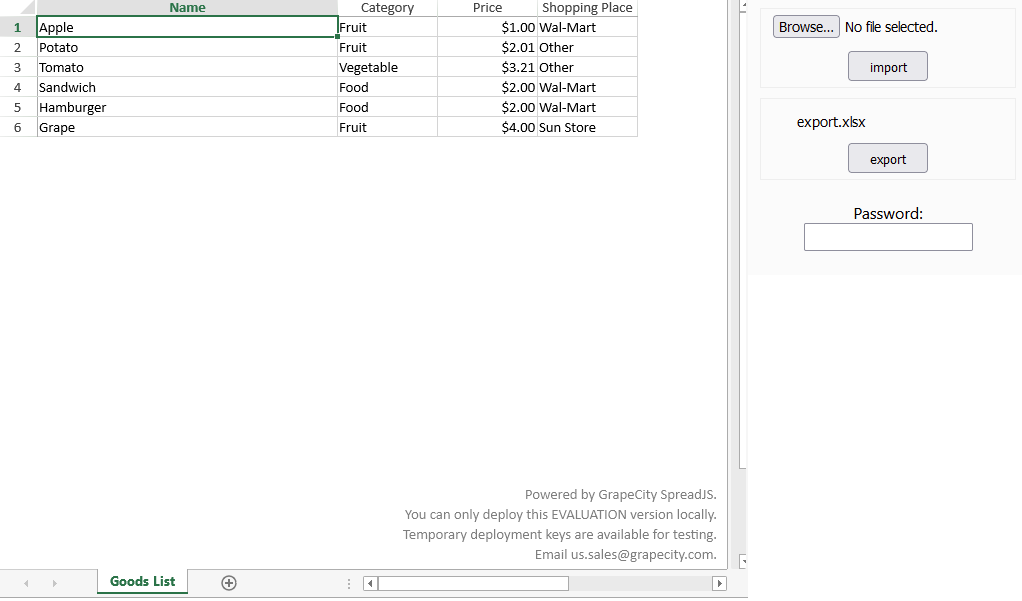Click vertical scrollbar down arrow
Screen dimensions: 1022x601
[x=742, y=562]
